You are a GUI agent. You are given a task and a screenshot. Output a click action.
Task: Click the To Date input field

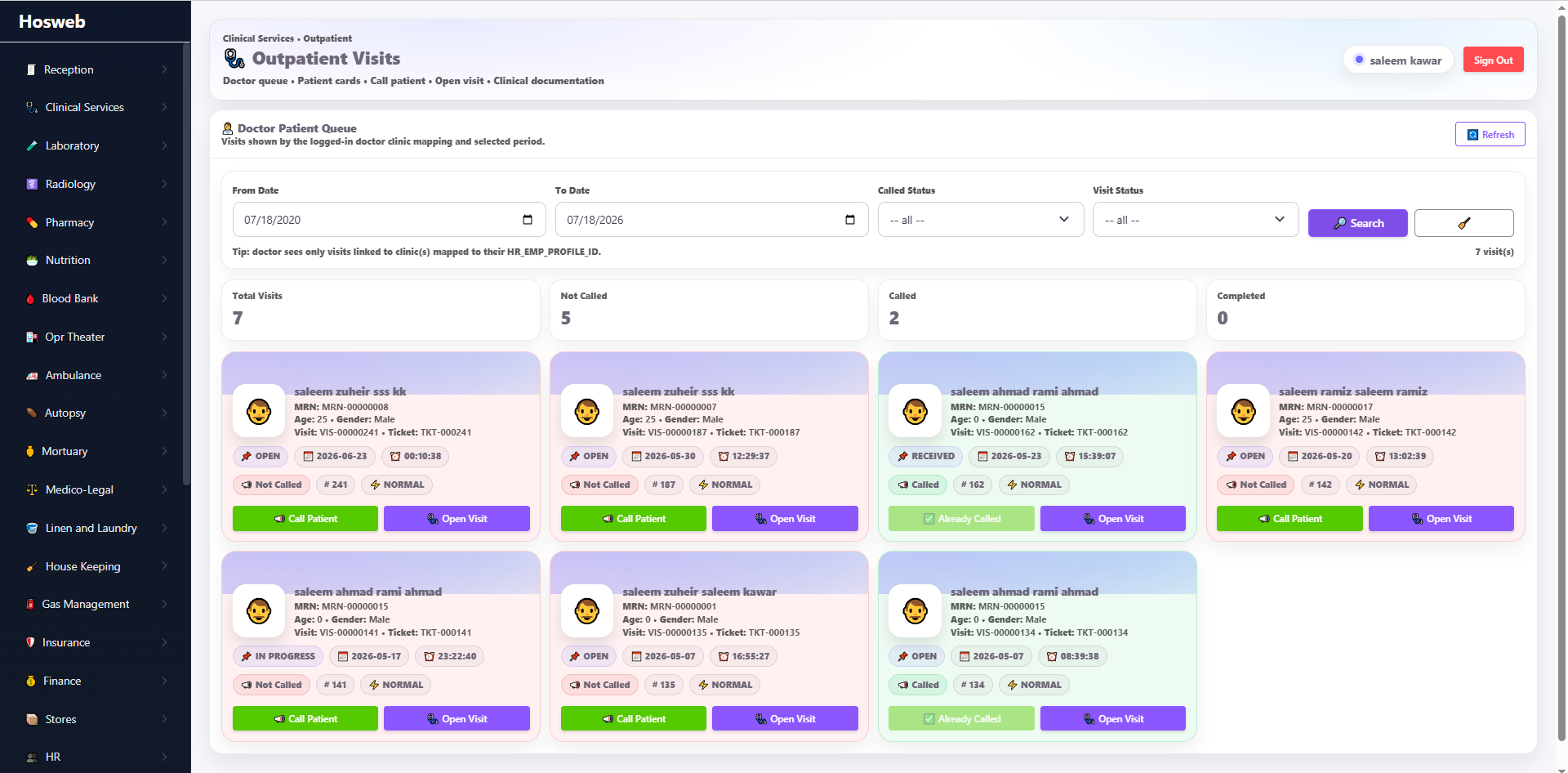pos(711,220)
